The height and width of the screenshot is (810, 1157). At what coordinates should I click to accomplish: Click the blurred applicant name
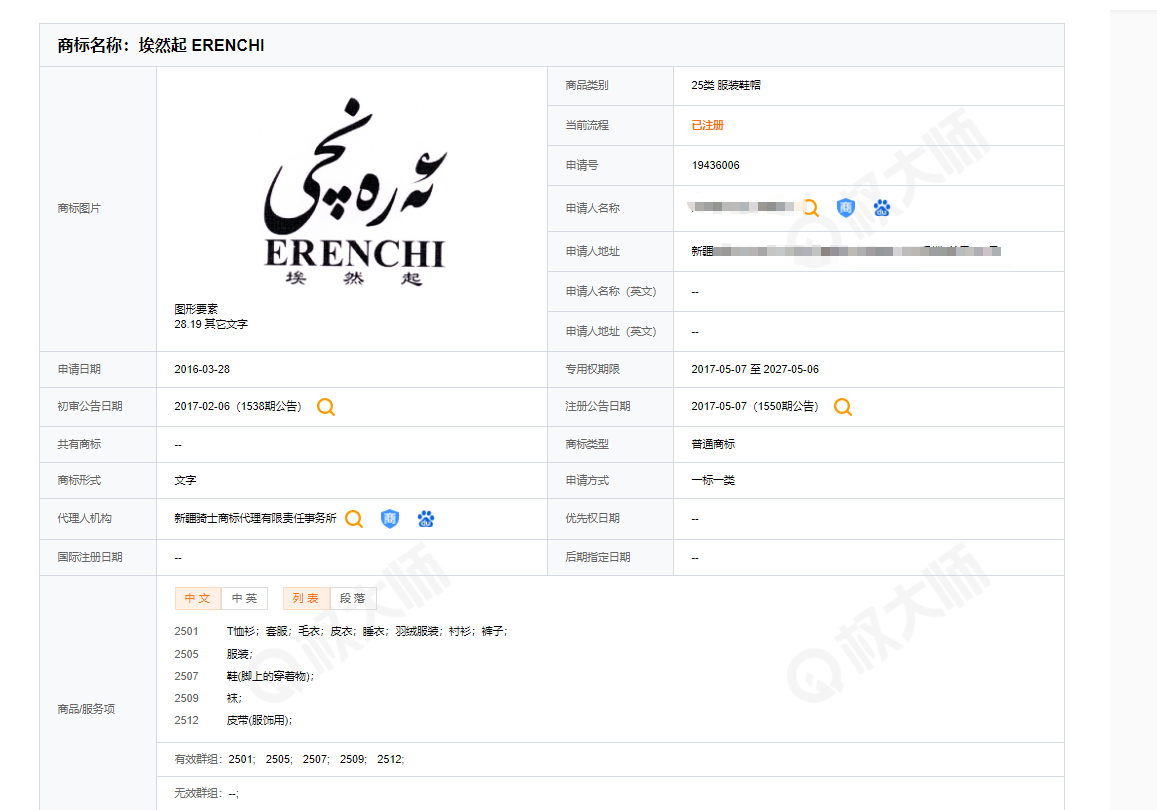point(742,207)
